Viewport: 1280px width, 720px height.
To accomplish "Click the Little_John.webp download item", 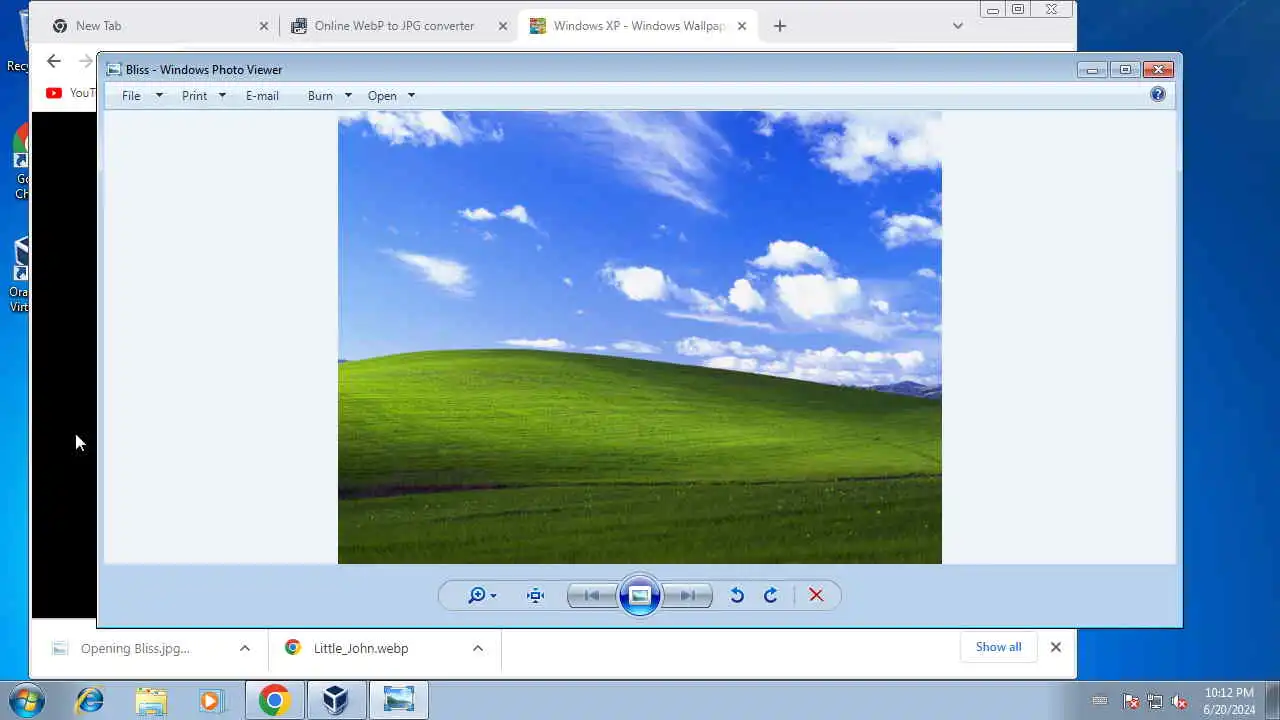I will pos(361,648).
